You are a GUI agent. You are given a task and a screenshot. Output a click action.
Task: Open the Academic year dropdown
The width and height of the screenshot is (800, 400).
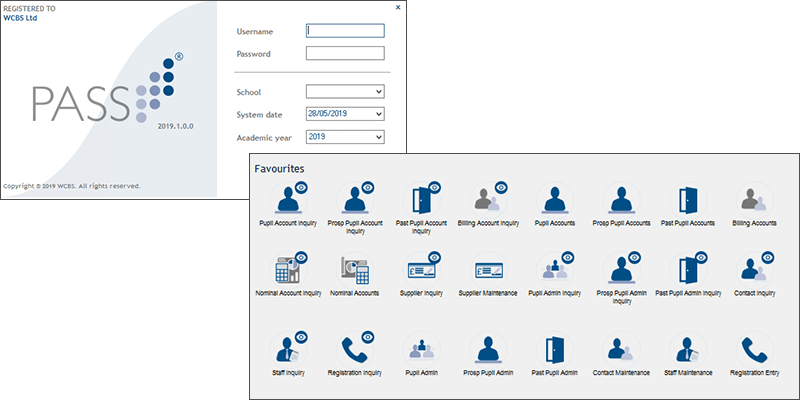point(345,137)
